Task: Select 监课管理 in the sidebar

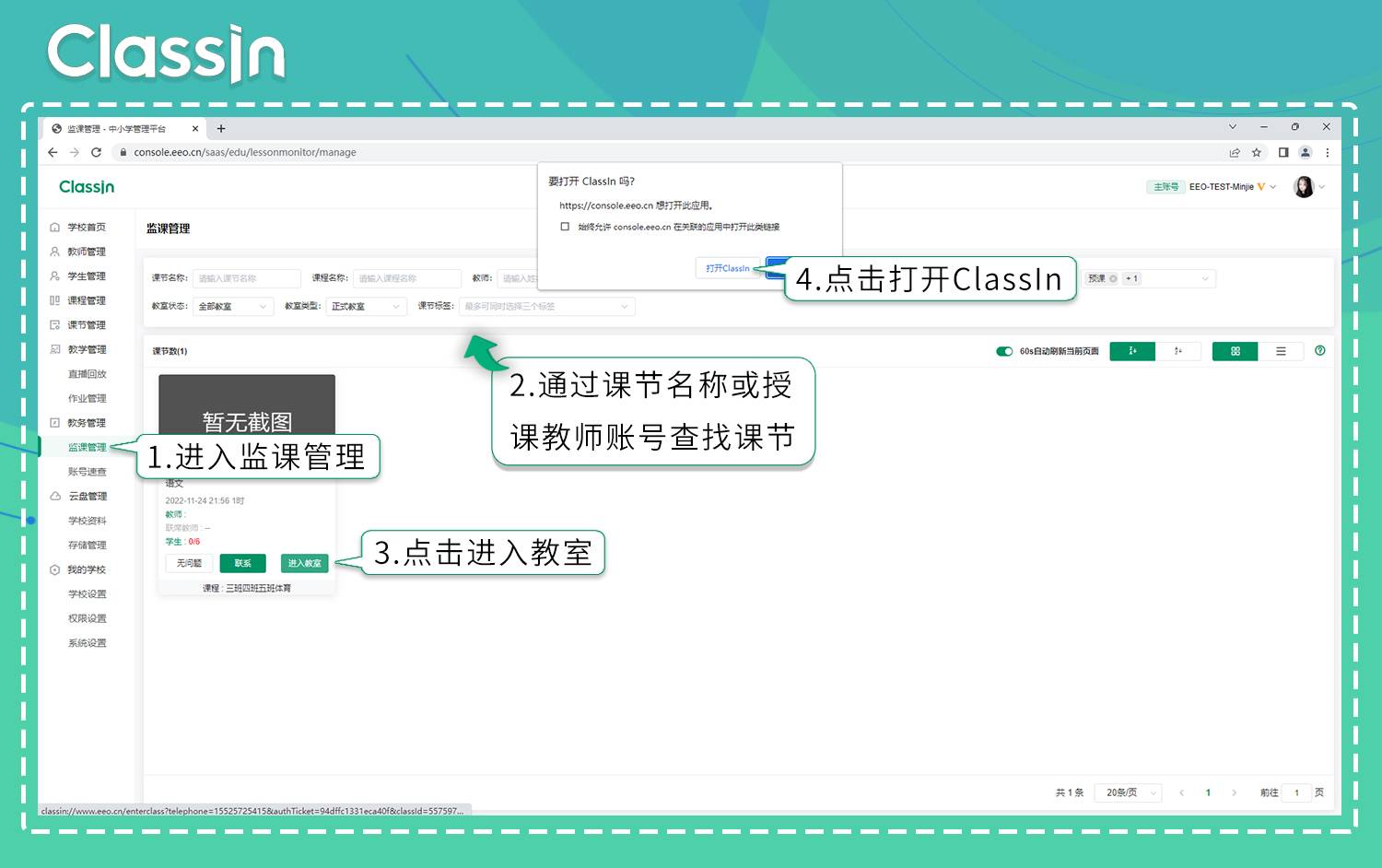Action: pos(88,447)
